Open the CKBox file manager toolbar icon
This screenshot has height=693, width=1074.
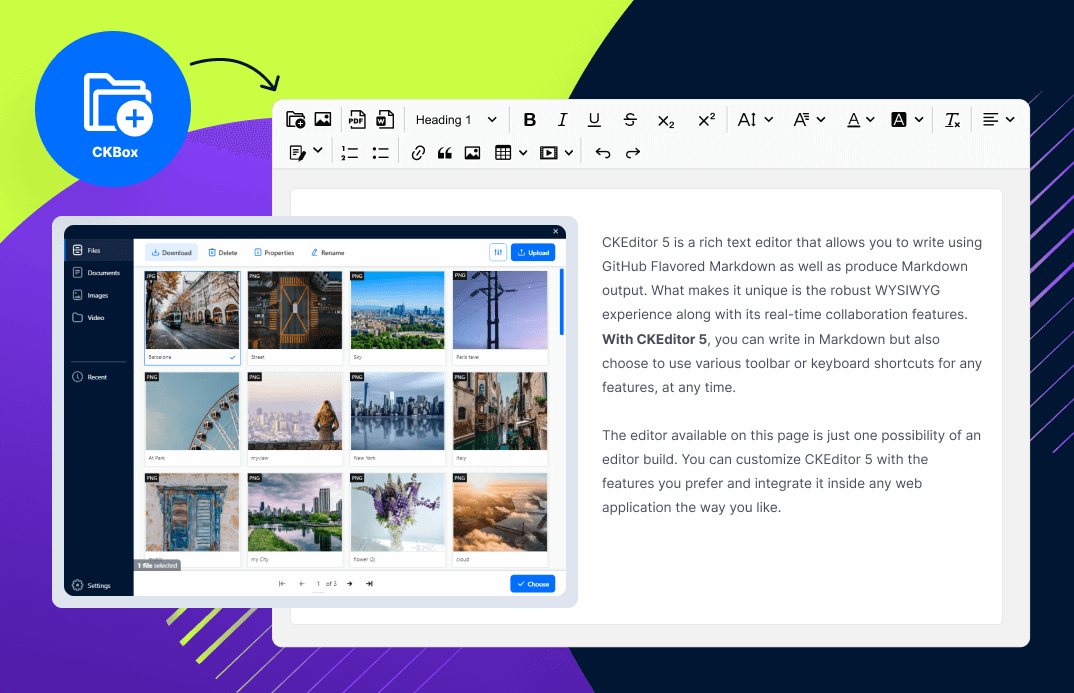pyautogui.click(x=295, y=120)
